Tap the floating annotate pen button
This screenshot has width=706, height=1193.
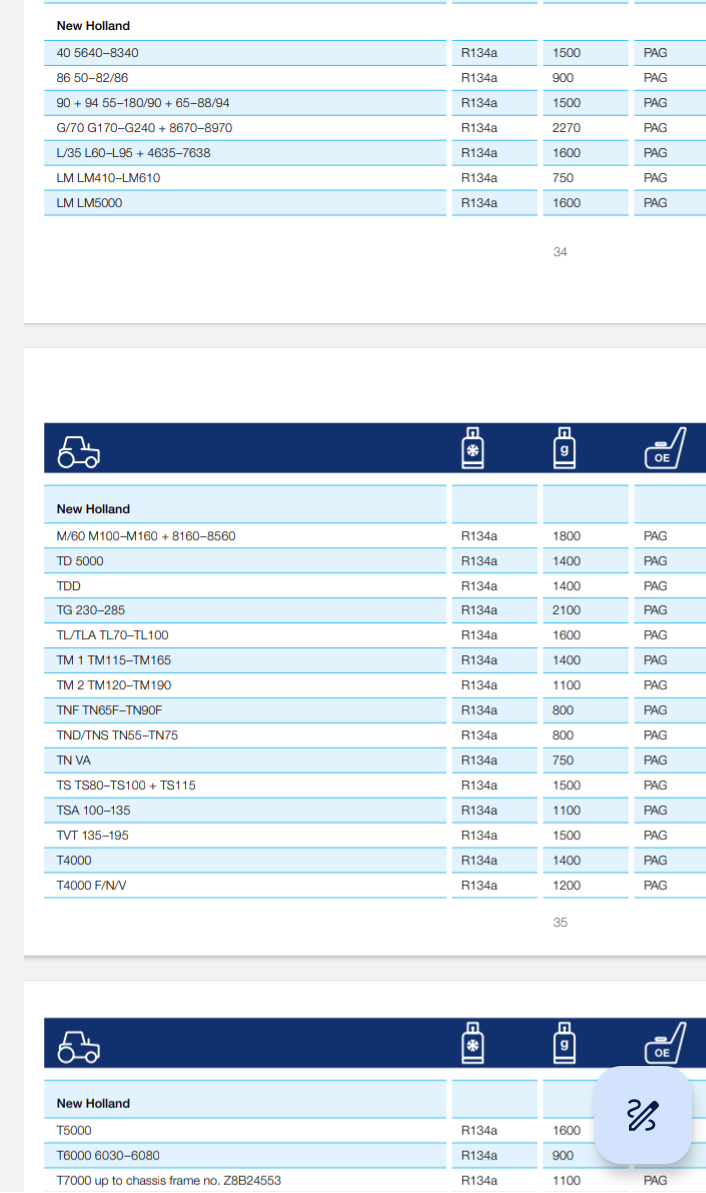(x=642, y=1114)
